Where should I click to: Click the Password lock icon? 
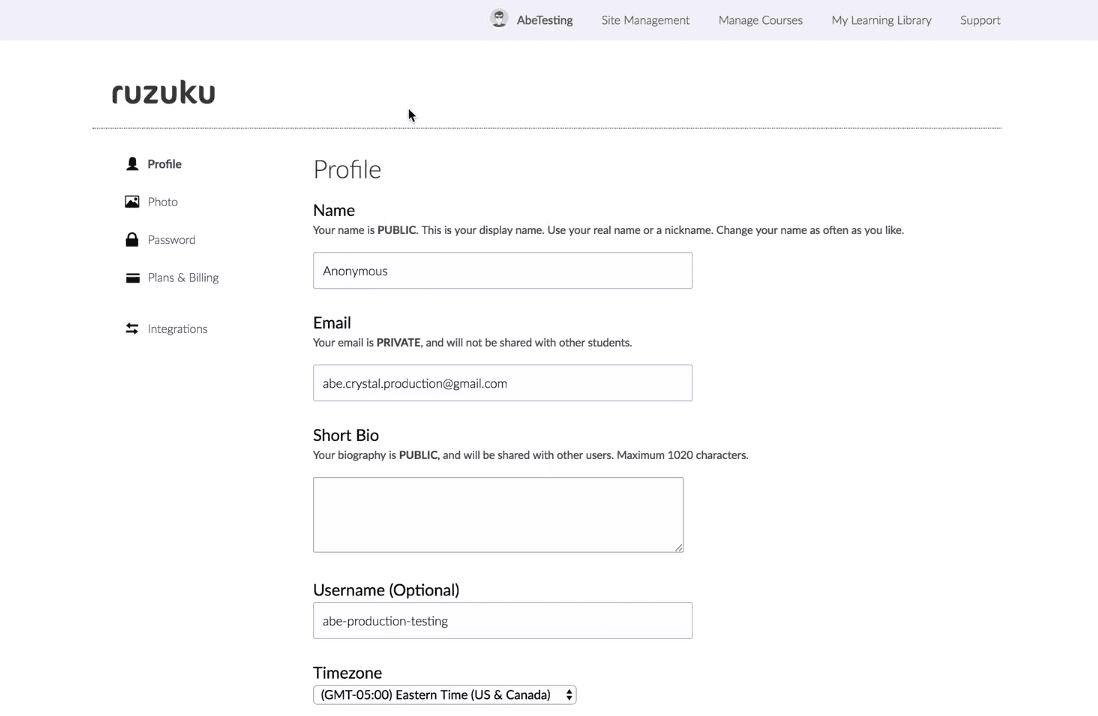tap(132, 240)
